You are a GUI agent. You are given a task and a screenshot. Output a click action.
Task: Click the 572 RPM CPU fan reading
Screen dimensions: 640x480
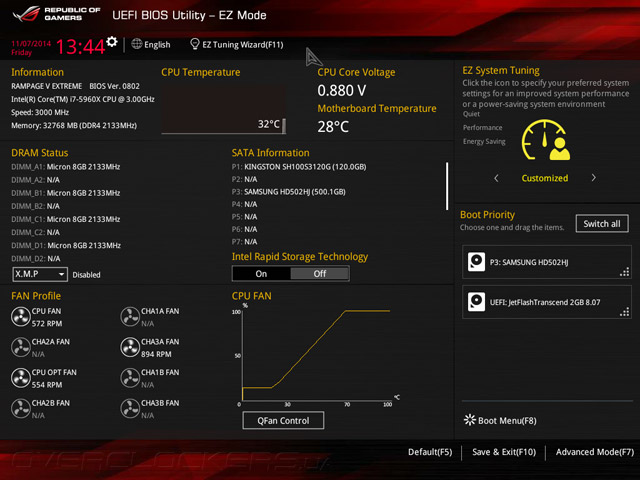(x=47, y=323)
